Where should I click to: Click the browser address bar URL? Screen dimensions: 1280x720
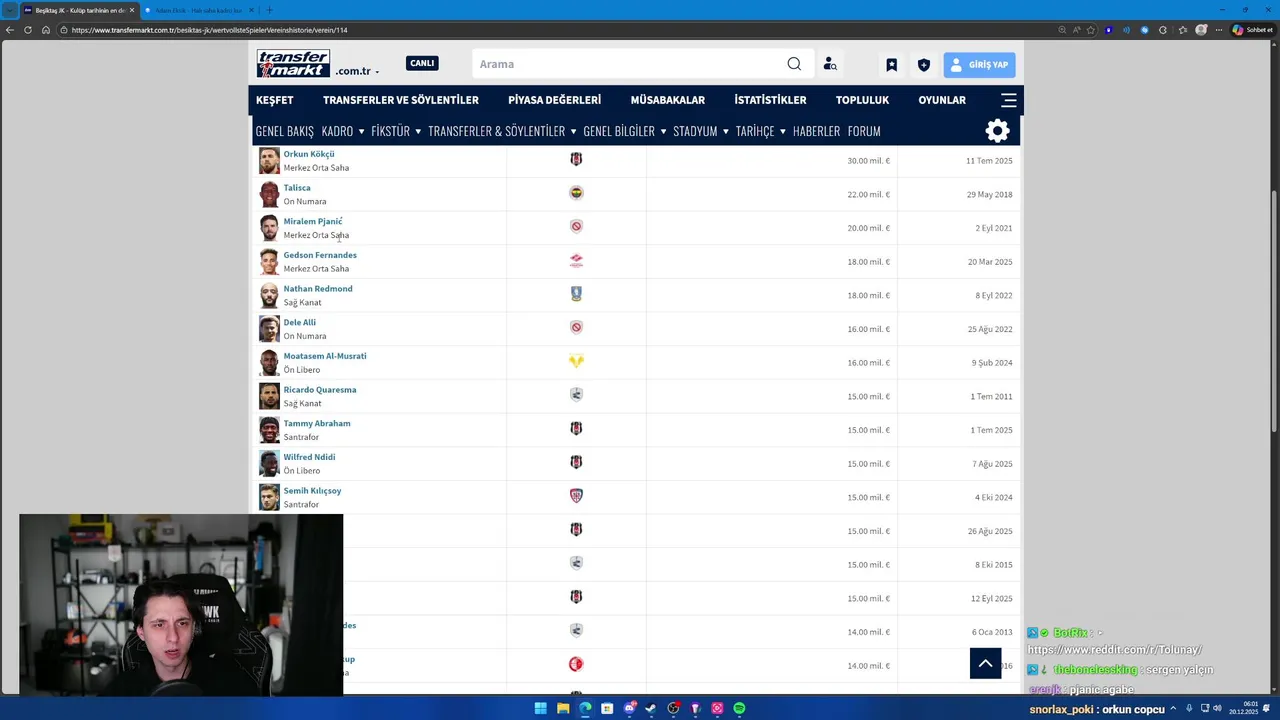click(x=210, y=30)
